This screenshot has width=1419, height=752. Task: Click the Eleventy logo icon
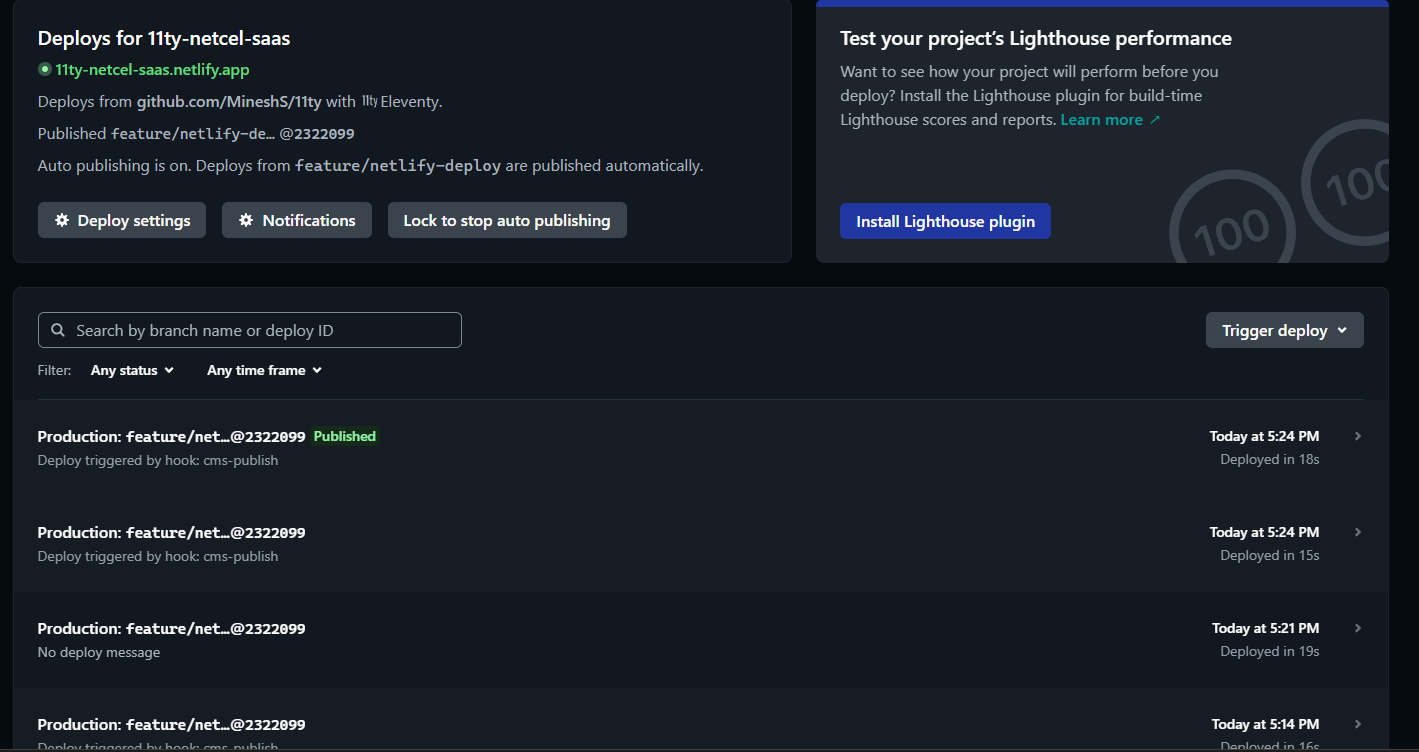click(369, 101)
